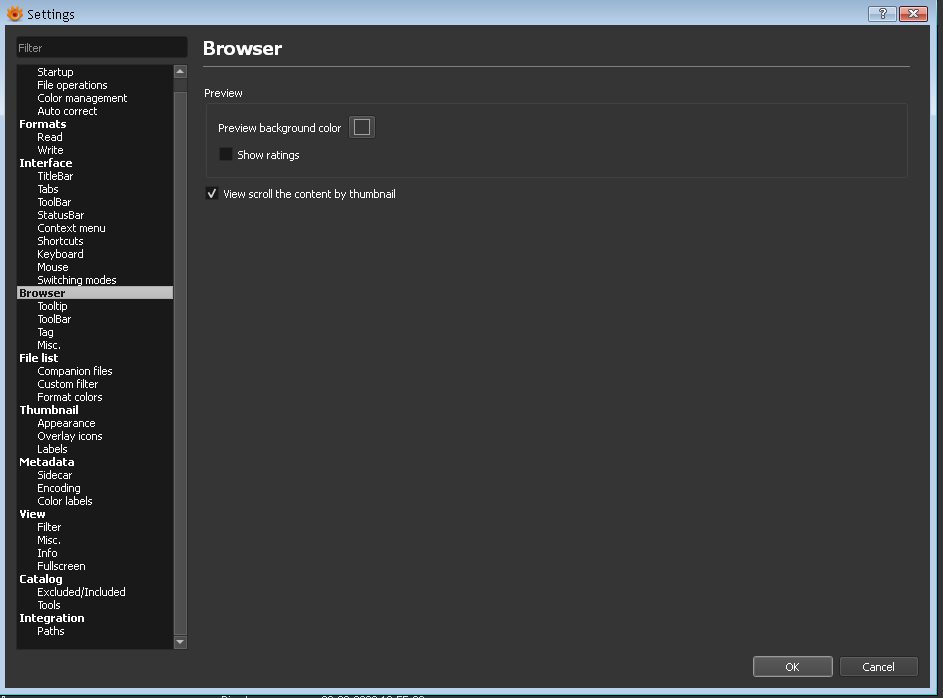The image size is (943, 698).
Task: Open Overlay icons settings
Action: [x=70, y=436]
